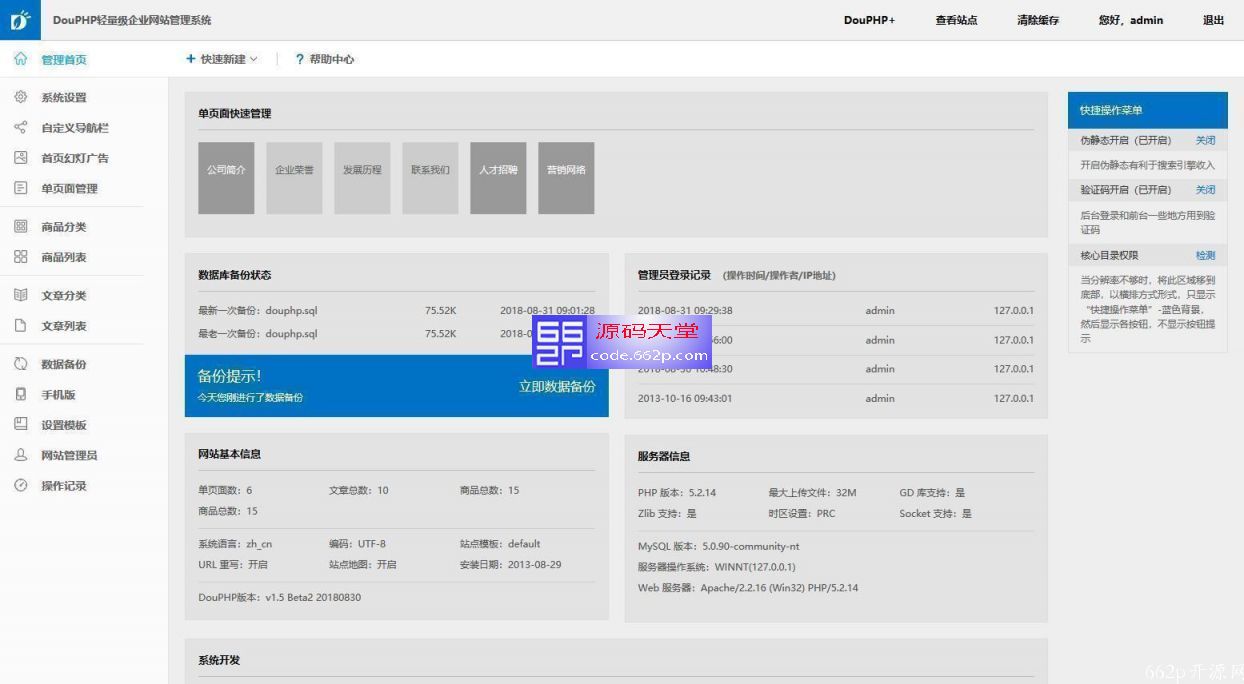
Task: Click 安装日期: 2013-08-29 text
Action: click(510, 564)
